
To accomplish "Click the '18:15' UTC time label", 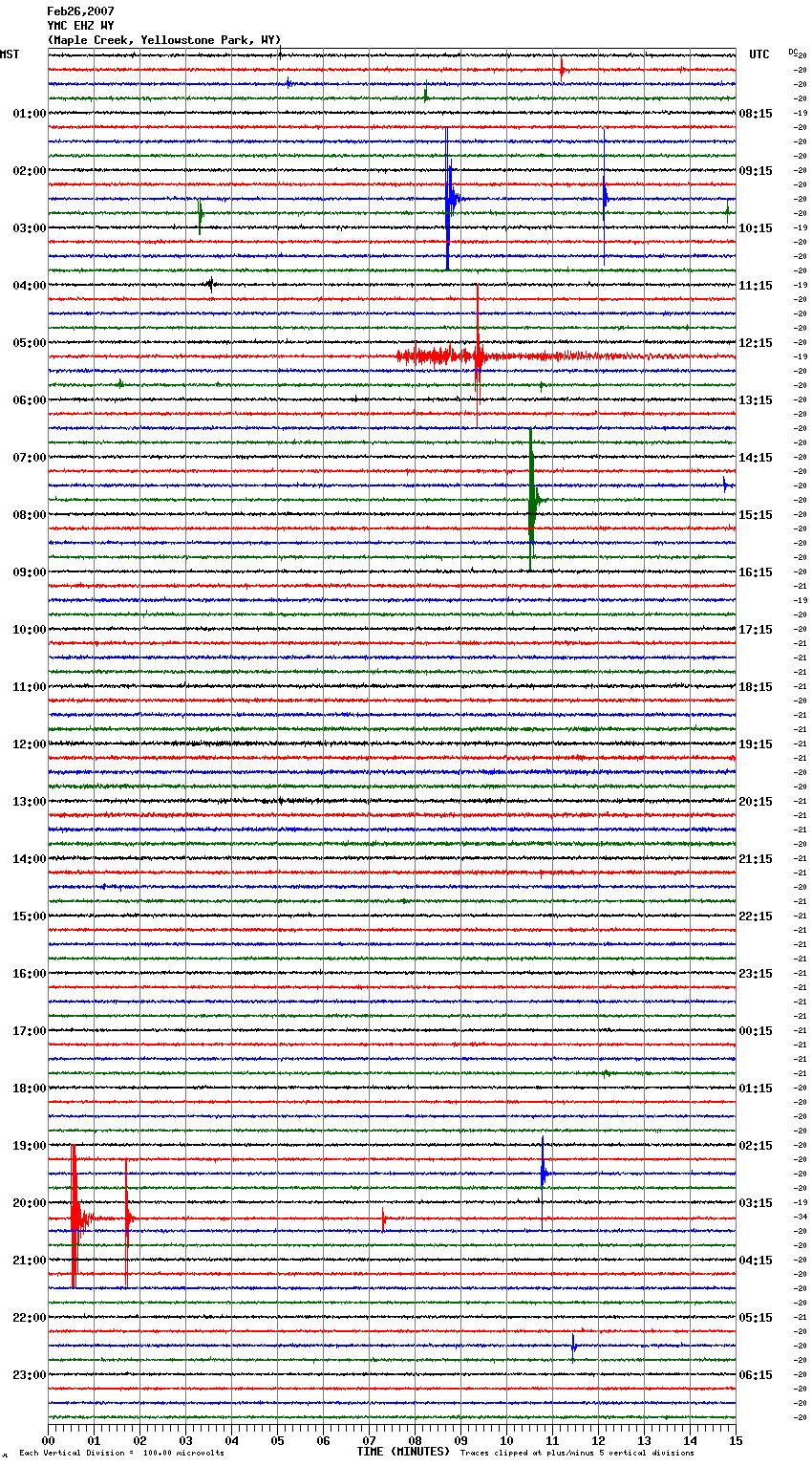I will coord(756,687).
